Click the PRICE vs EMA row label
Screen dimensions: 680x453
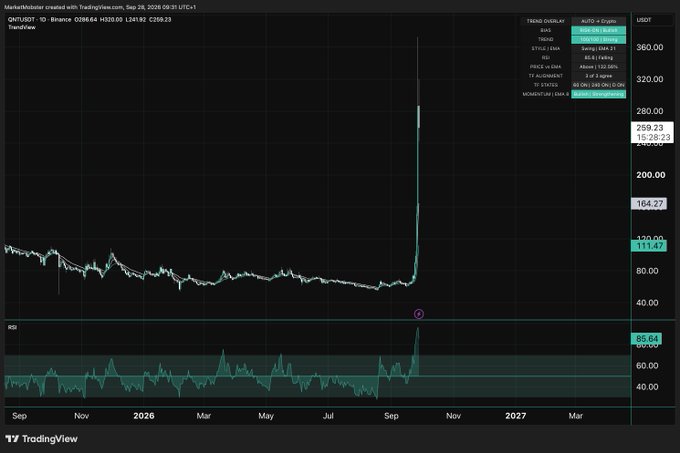546,67
